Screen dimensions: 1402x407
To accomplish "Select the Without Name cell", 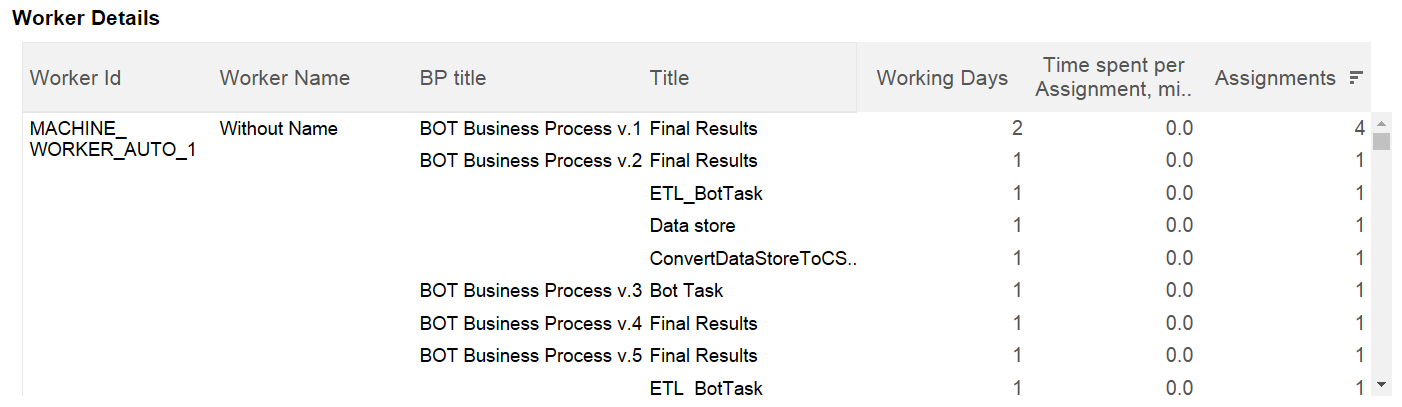I will pyautogui.click(x=279, y=129).
